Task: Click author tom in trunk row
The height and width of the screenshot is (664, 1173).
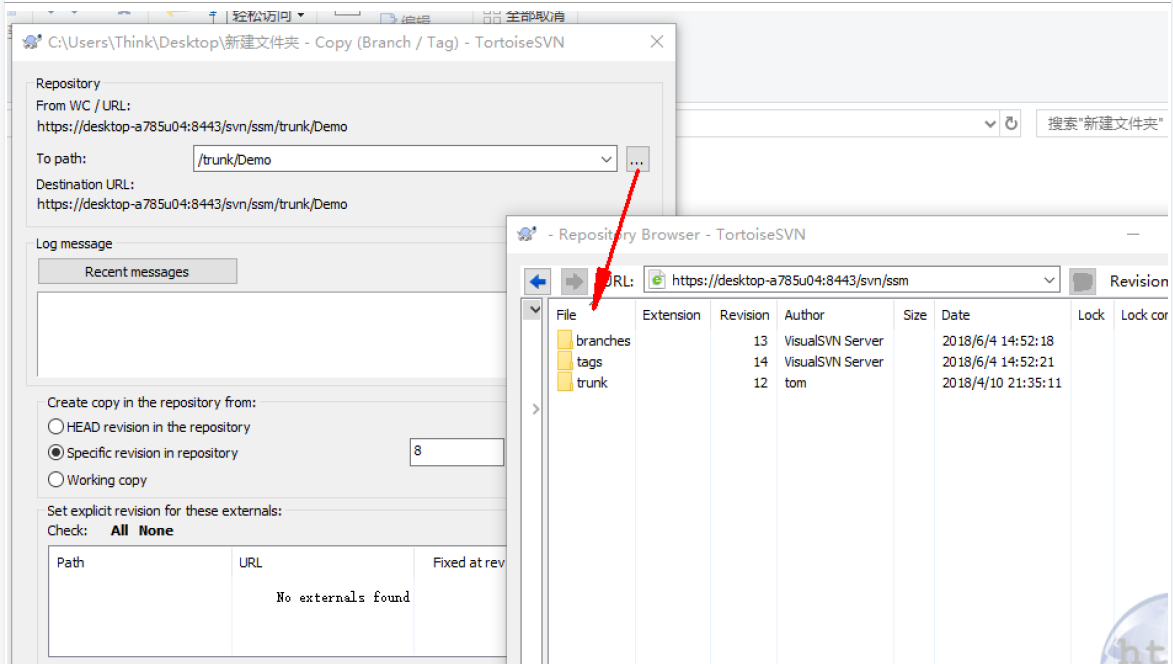Action: pos(795,382)
